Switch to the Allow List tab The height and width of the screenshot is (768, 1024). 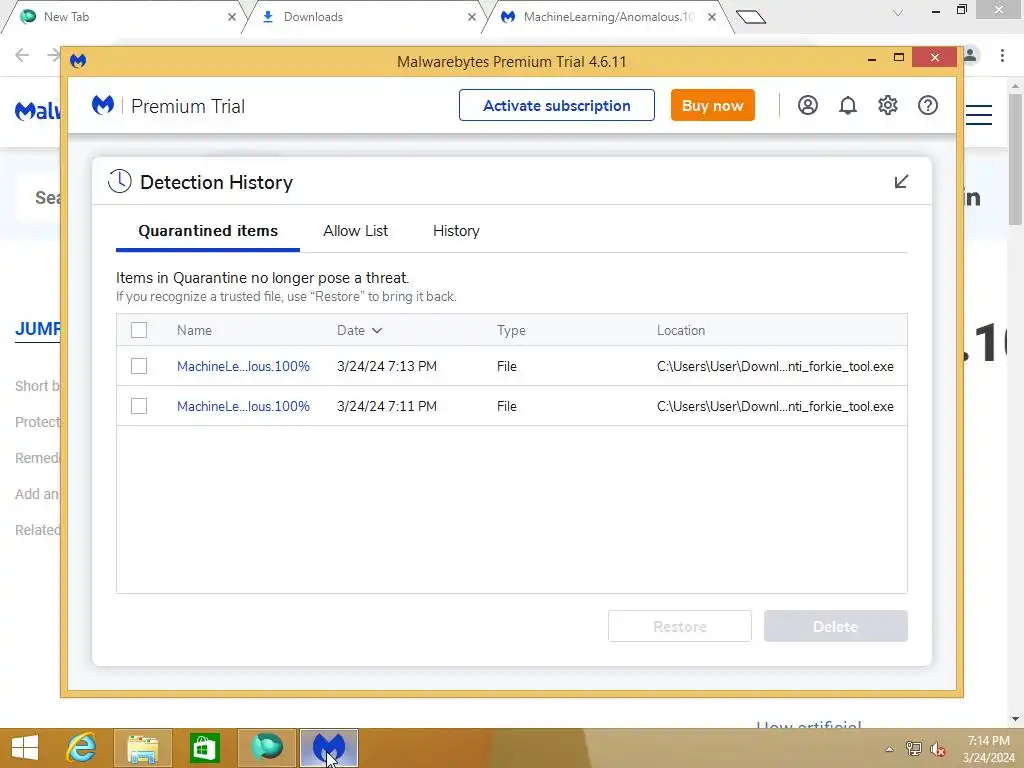(355, 231)
